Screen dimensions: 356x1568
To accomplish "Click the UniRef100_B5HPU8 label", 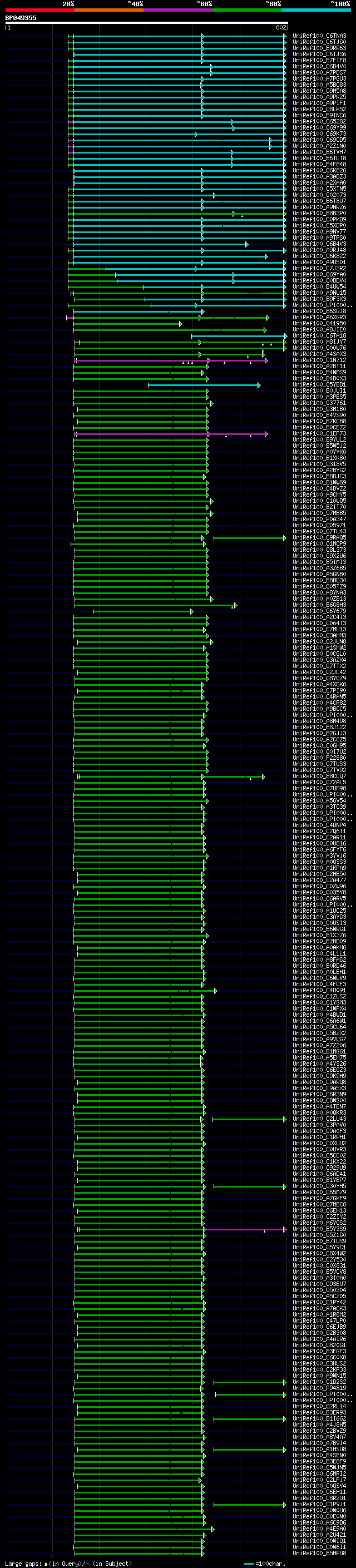I will point(319,1554).
